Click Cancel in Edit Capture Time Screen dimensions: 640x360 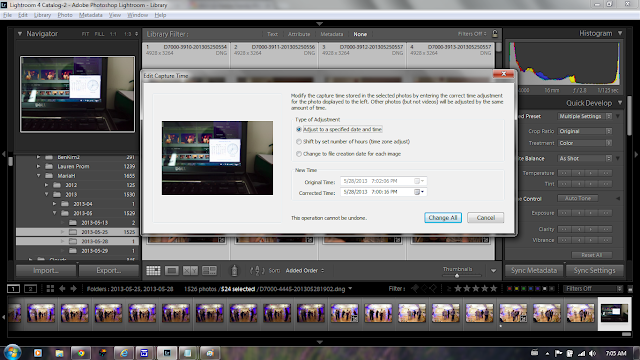pyautogui.click(x=486, y=218)
